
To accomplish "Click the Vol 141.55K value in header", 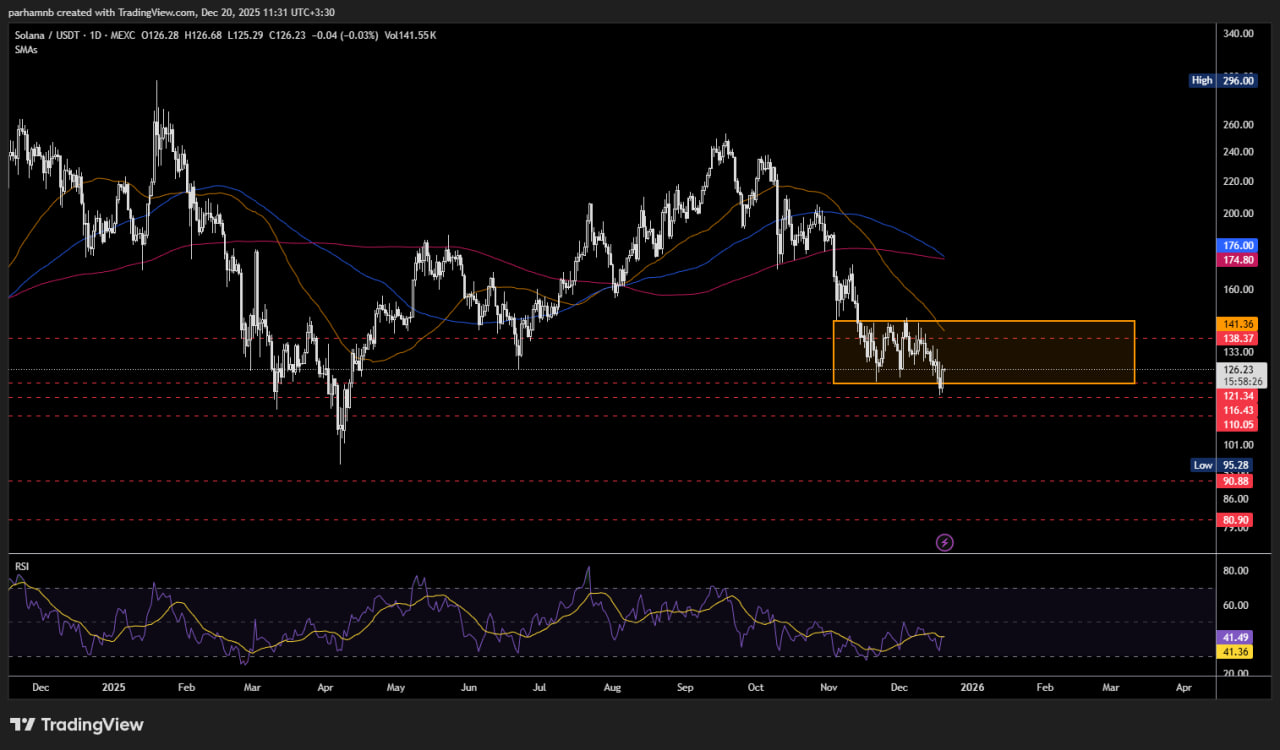I will pyautogui.click(x=410, y=35).
